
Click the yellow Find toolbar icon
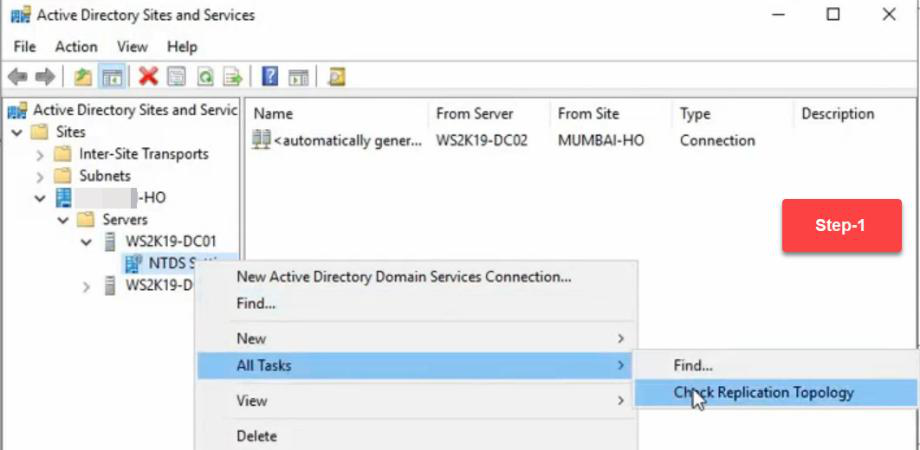(x=336, y=76)
